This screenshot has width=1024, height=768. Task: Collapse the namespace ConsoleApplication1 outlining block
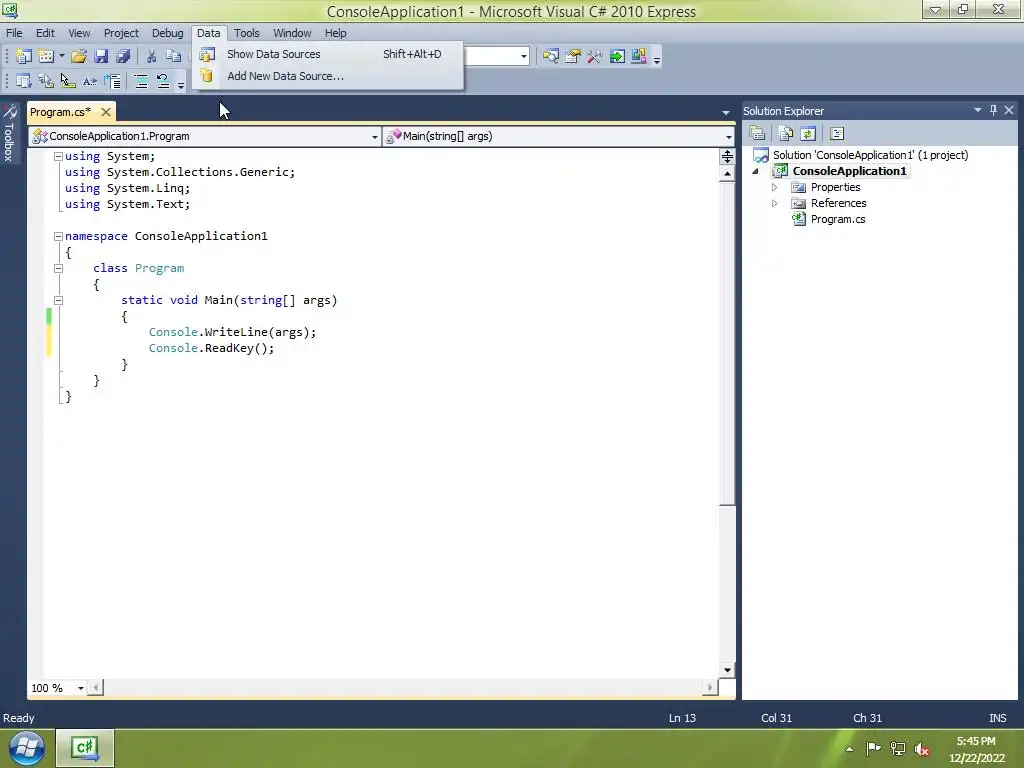pos(58,236)
